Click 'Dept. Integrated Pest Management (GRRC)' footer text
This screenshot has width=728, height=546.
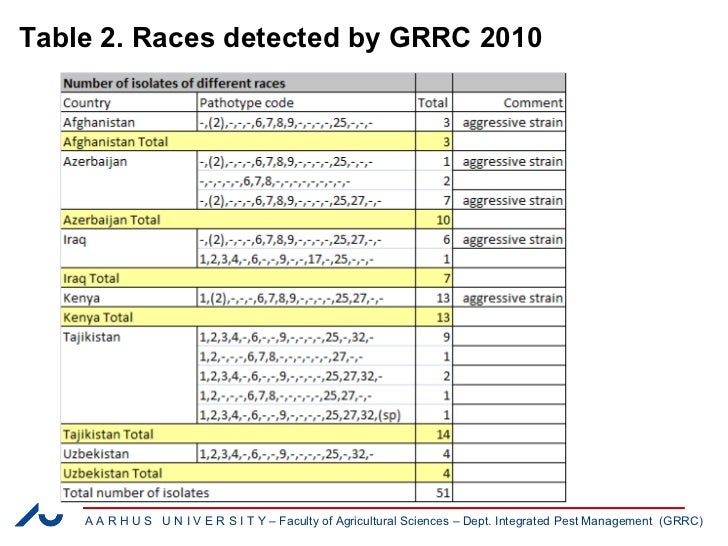tap(583, 521)
